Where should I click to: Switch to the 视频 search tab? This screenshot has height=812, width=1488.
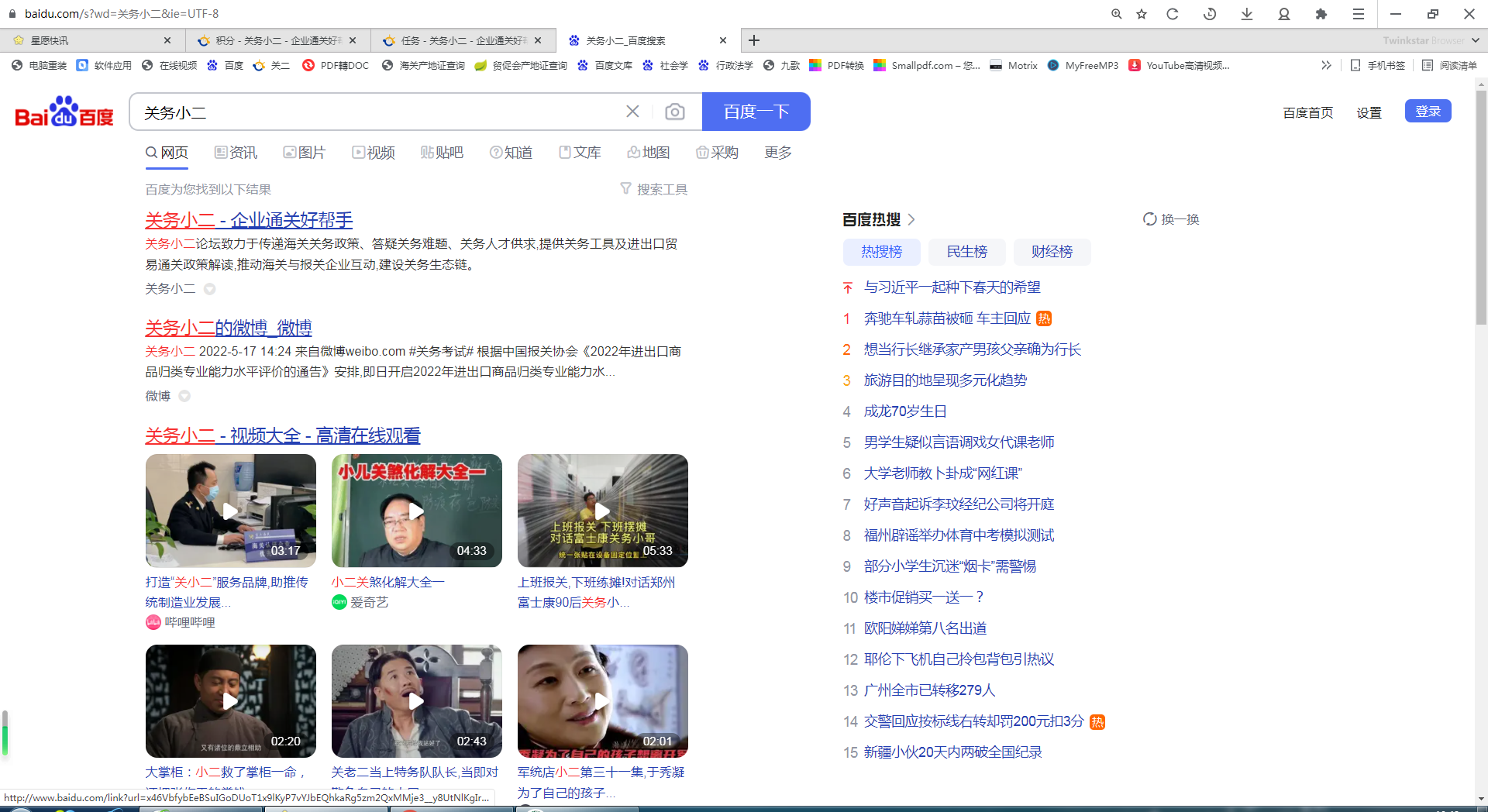click(x=373, y=153)
